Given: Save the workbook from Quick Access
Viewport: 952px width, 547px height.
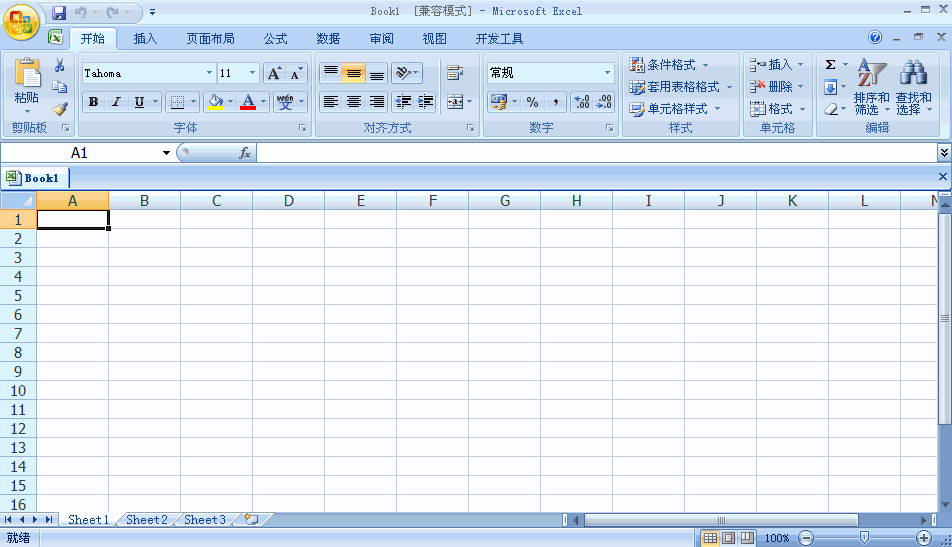Looking at the screenshot, I should [x=58, y=12].
